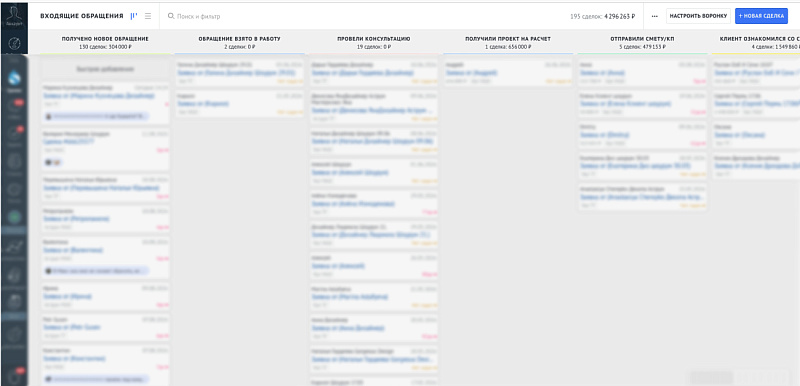The width and height of the screenshot is (800, 386).
Task: Select the ОБРАЩЕНИЕ ВЗЯТО В РАБОТУ stage header
Action: pyautogui.click(x=239, y=39)
